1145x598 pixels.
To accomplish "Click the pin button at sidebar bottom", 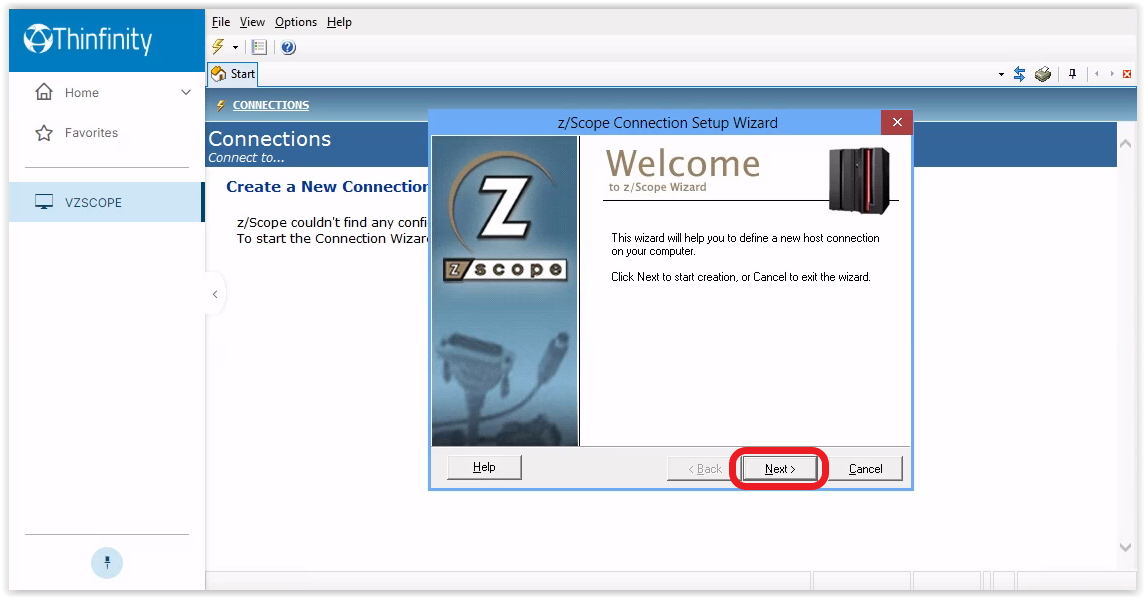I will pos(107,563).
